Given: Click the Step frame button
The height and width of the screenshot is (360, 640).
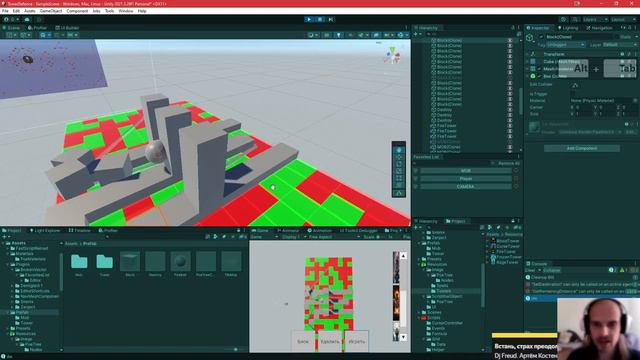Looking at the screenshot, I should point(331,19).
